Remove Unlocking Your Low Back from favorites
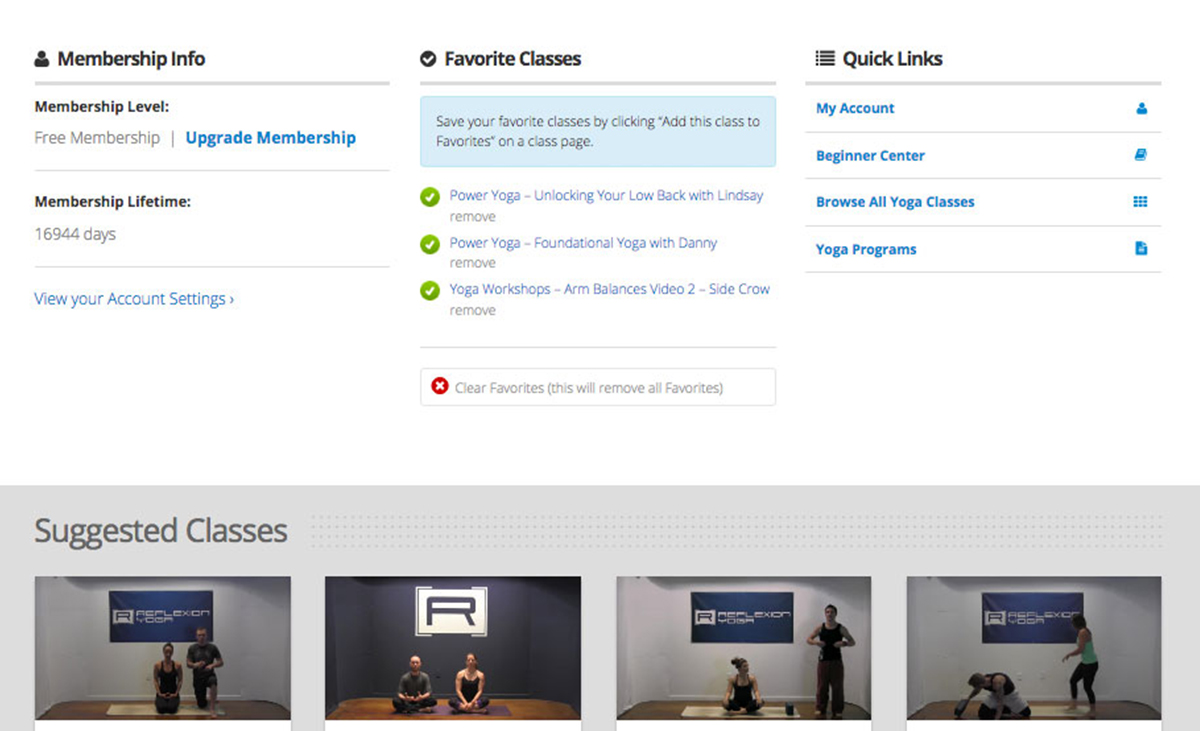Viewport: 1200px width, 731px height. point(472,216)
